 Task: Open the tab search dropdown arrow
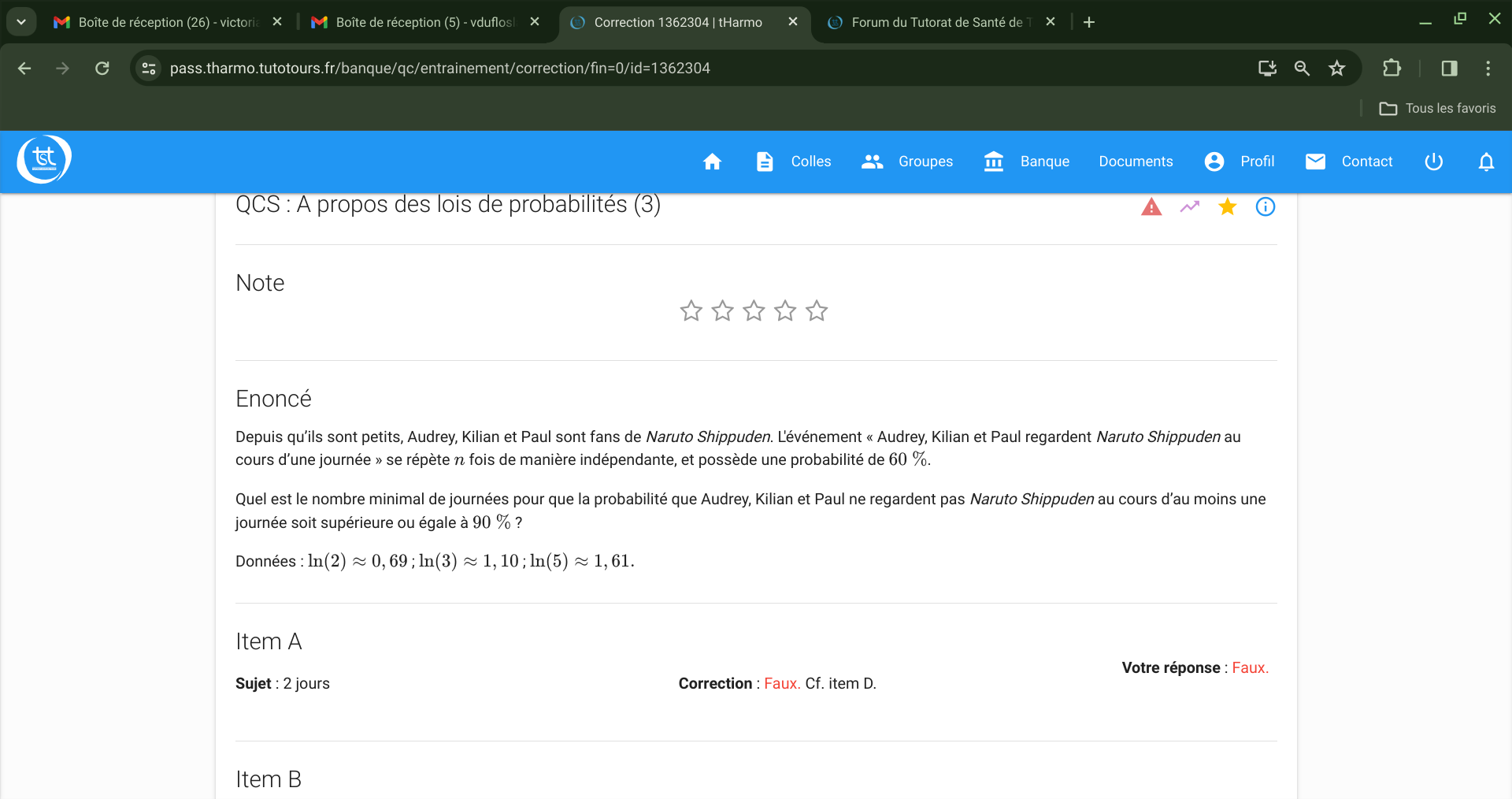click(21, 22)
